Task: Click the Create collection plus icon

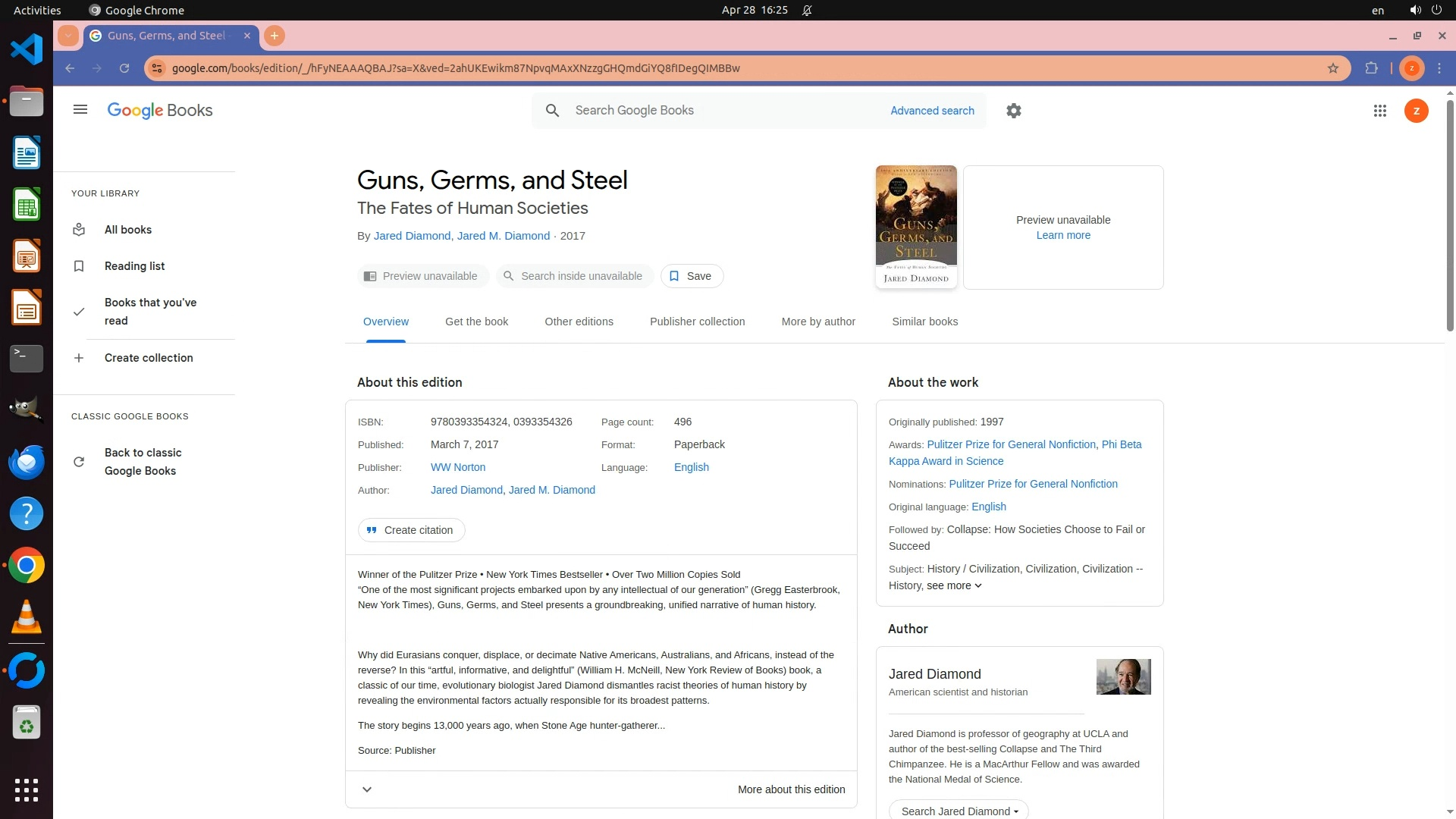Action: point(79,358)
